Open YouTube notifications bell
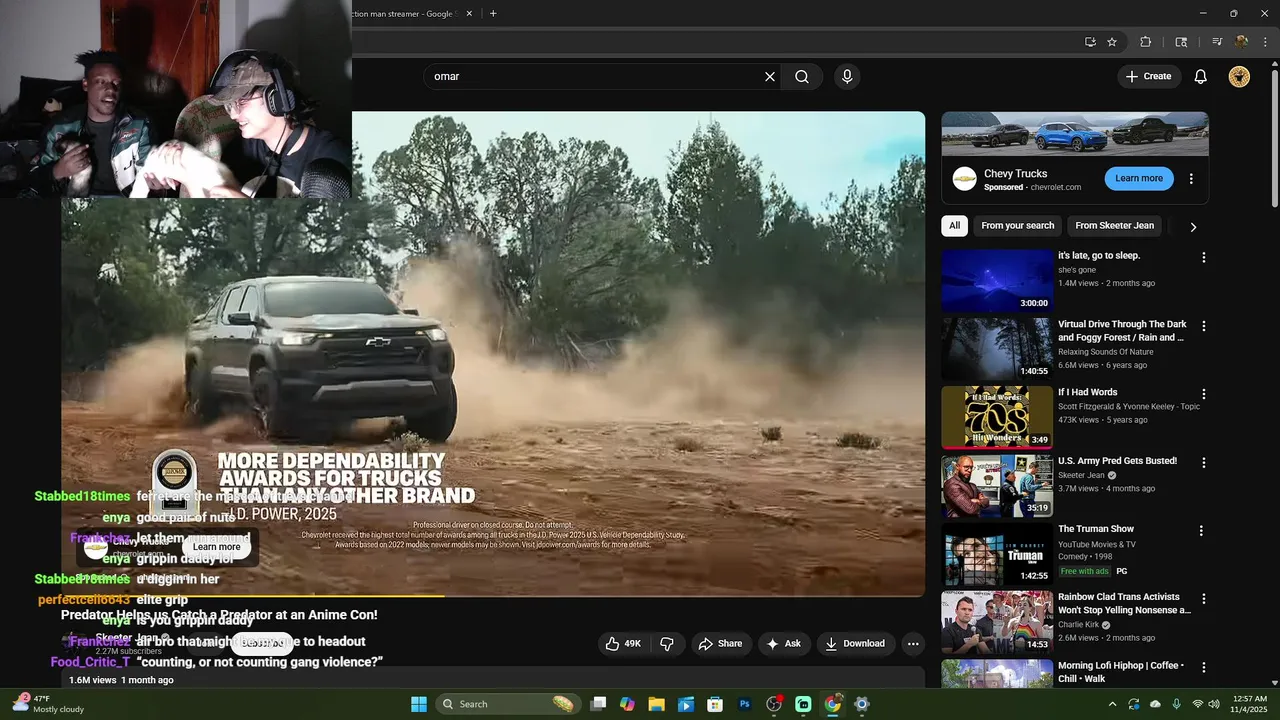Image resolution: width=1280 pixels, height=720 pixels. (1201, 76)
